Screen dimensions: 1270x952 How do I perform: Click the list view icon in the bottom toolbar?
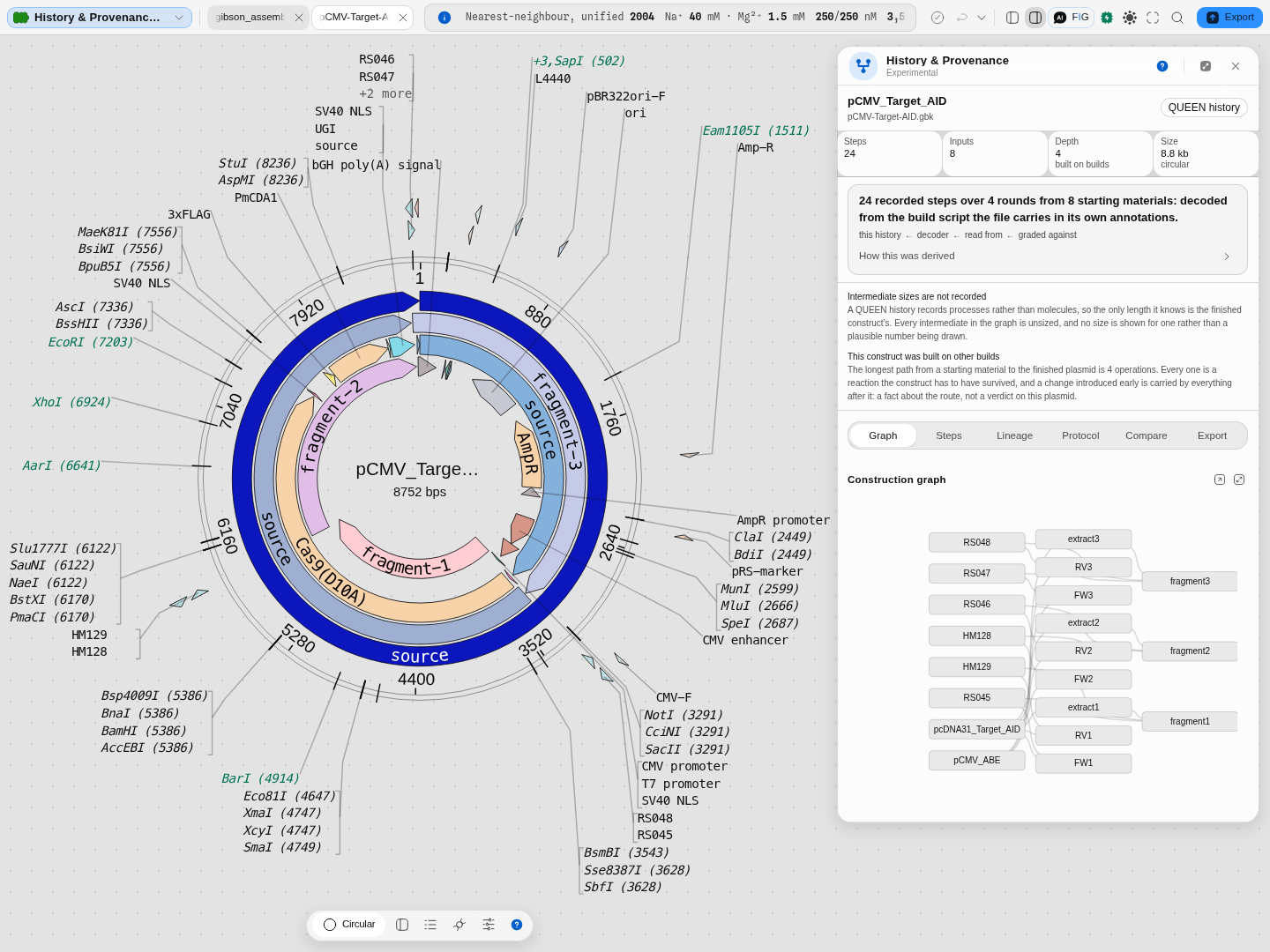pos(430,925)
